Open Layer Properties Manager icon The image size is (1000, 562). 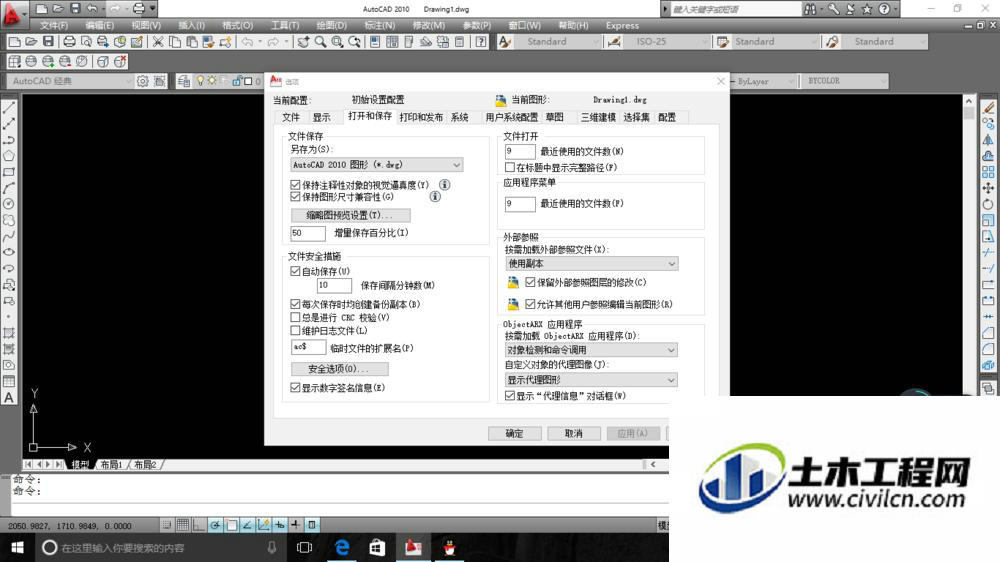point(184,81)
